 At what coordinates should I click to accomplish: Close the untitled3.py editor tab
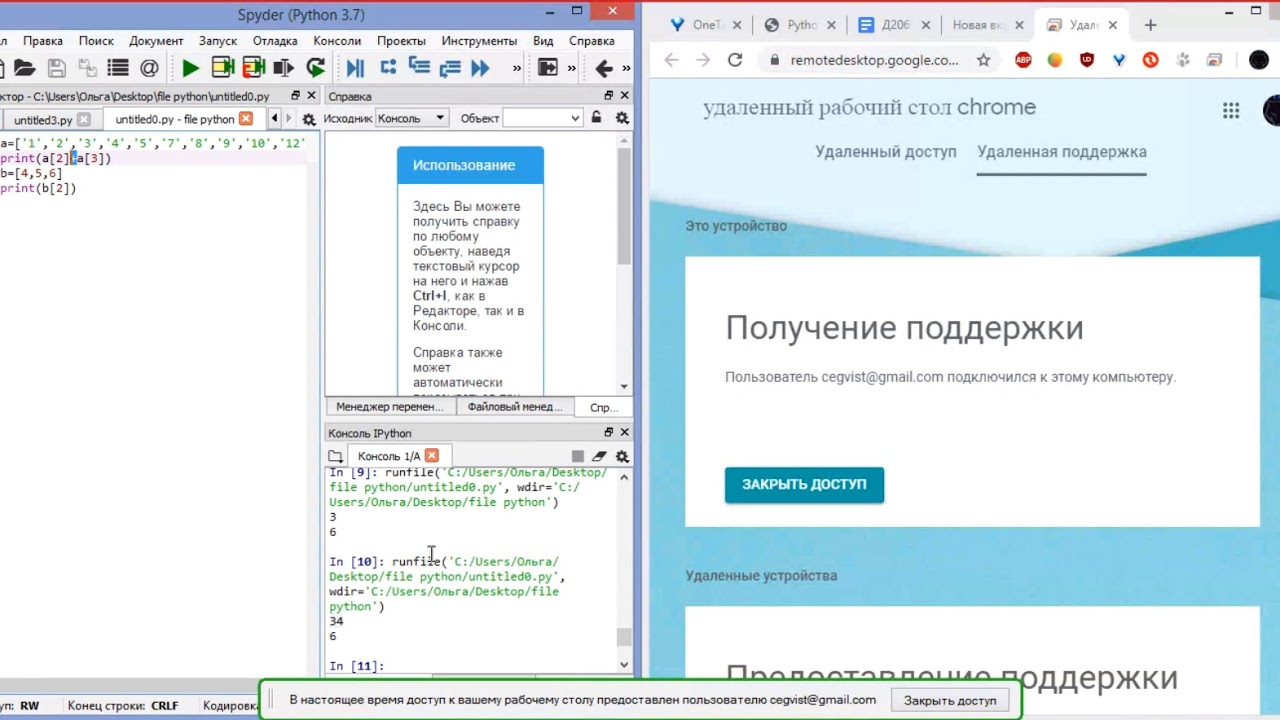tap(84, 119)
